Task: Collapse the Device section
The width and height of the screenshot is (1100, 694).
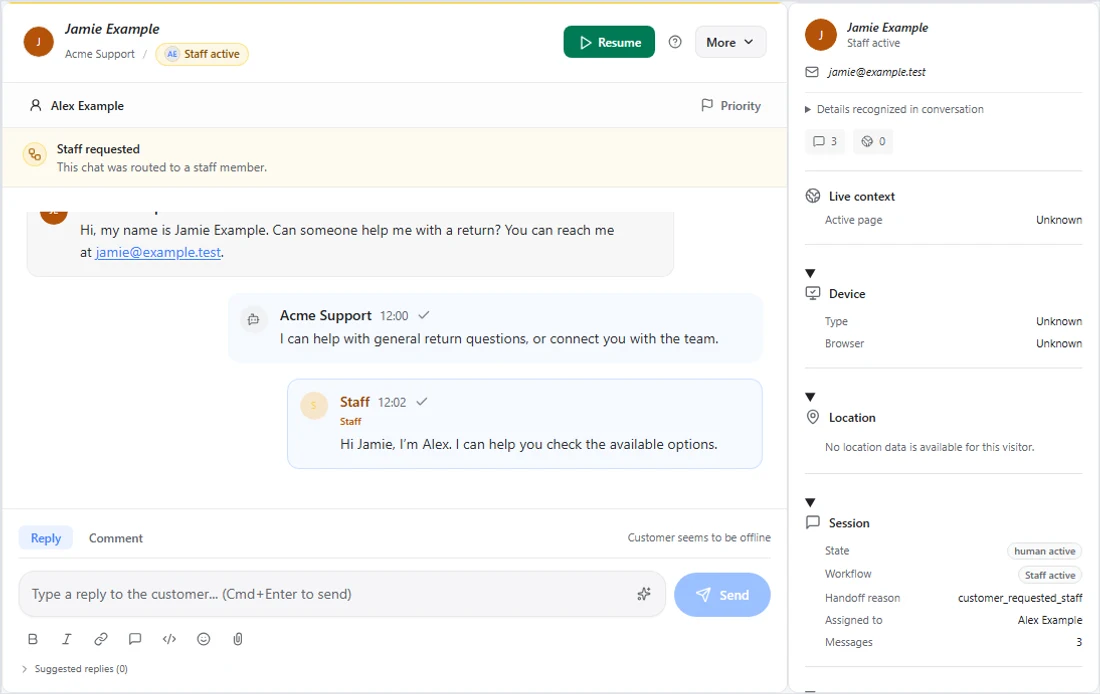Action: [x=810, y=273]
